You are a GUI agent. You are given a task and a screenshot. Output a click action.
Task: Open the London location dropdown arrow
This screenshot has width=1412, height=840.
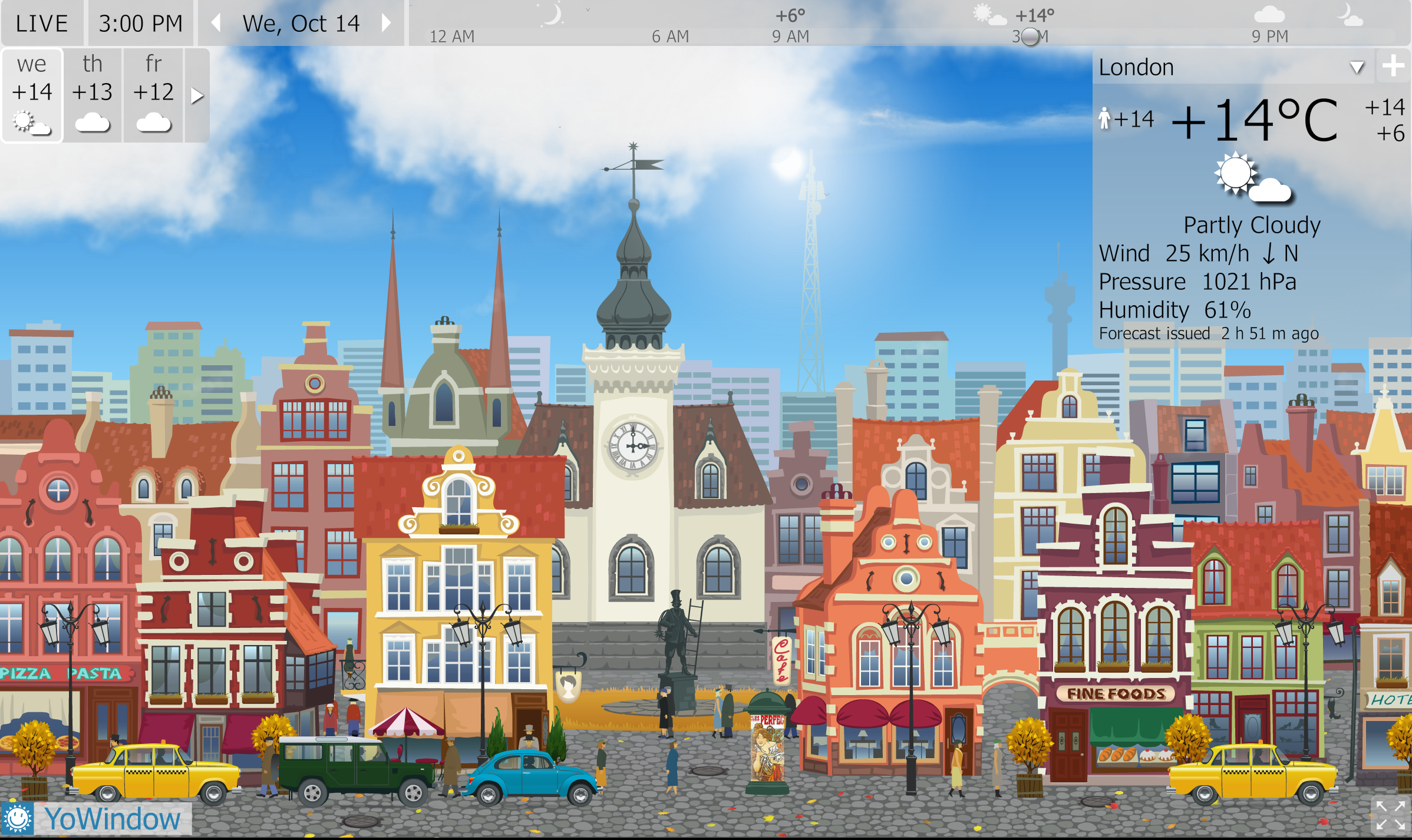coord(1357,67)
